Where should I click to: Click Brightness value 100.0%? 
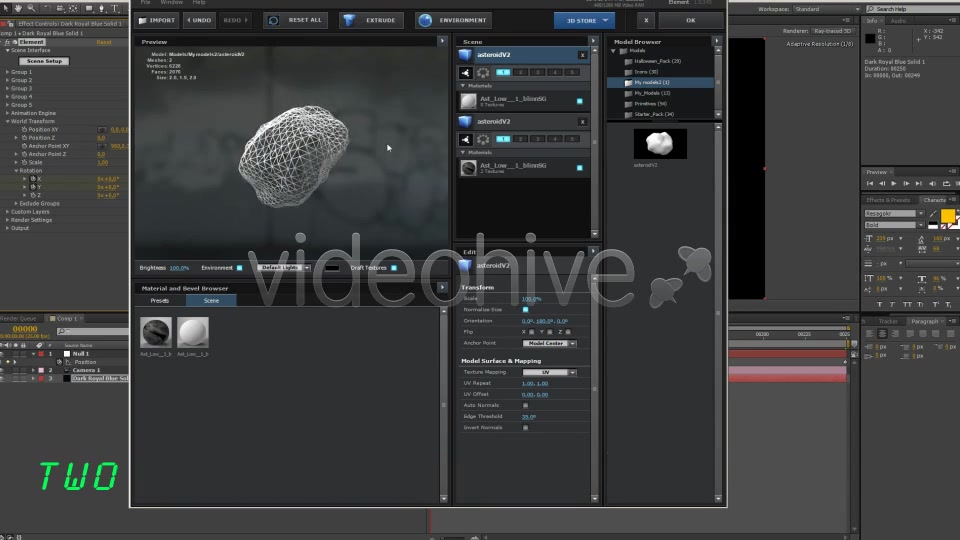point(179,268)
